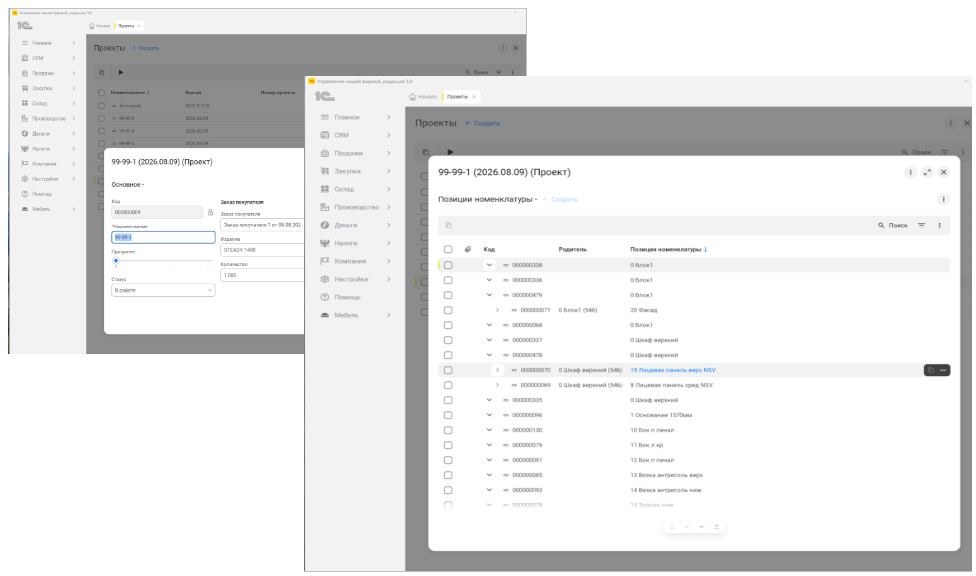This screenshot has height=576, width=976.
Task: Open the Мебель icon in right window sidebar
Action: [324, 315]
